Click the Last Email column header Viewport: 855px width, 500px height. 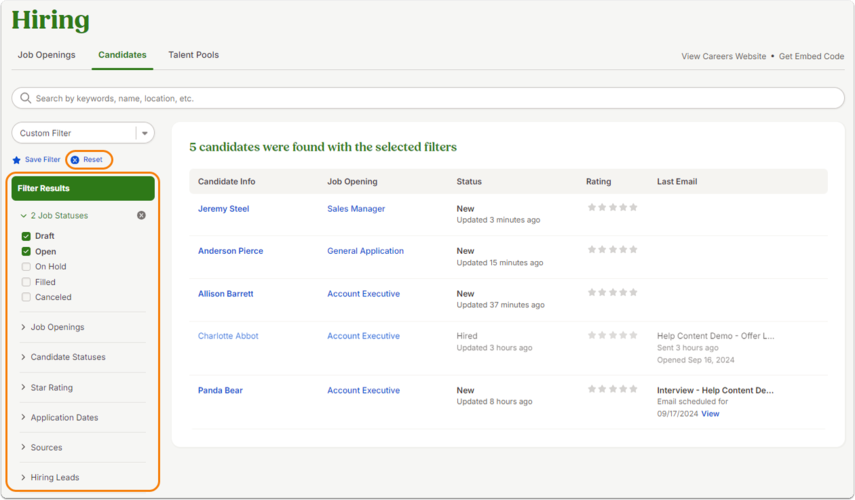coord(677,182)
